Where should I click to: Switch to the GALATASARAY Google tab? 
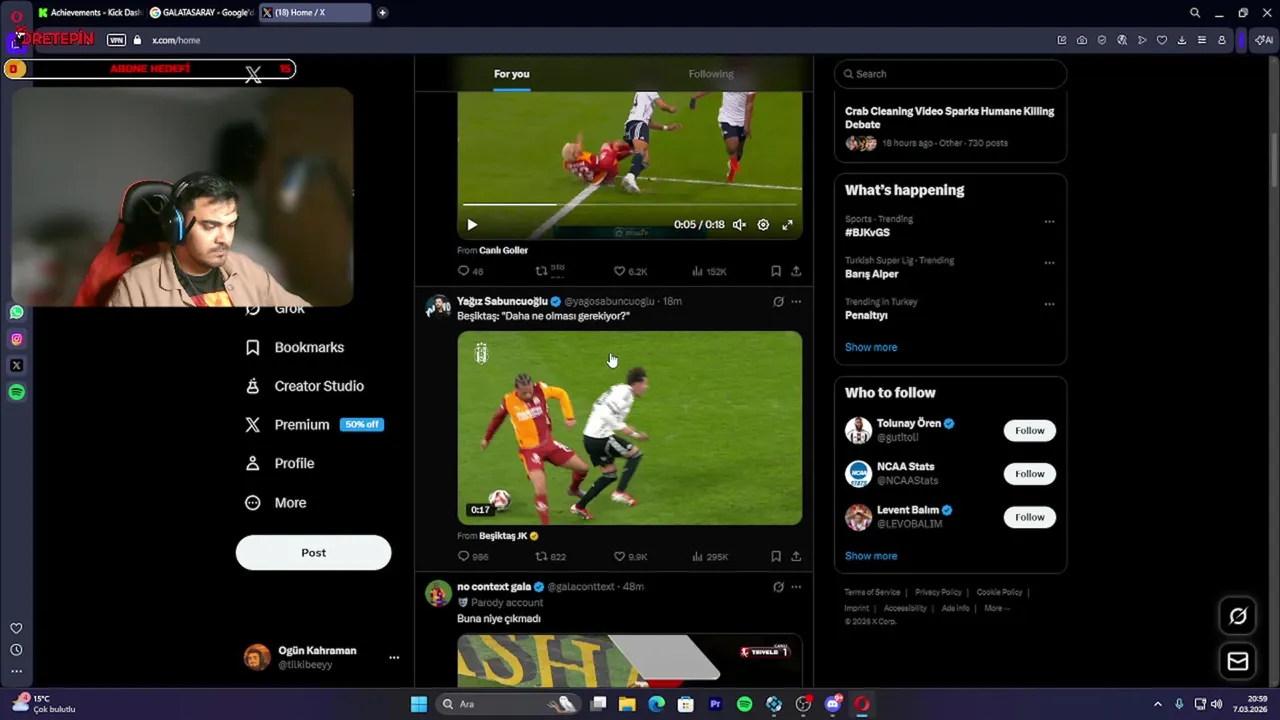201,13
